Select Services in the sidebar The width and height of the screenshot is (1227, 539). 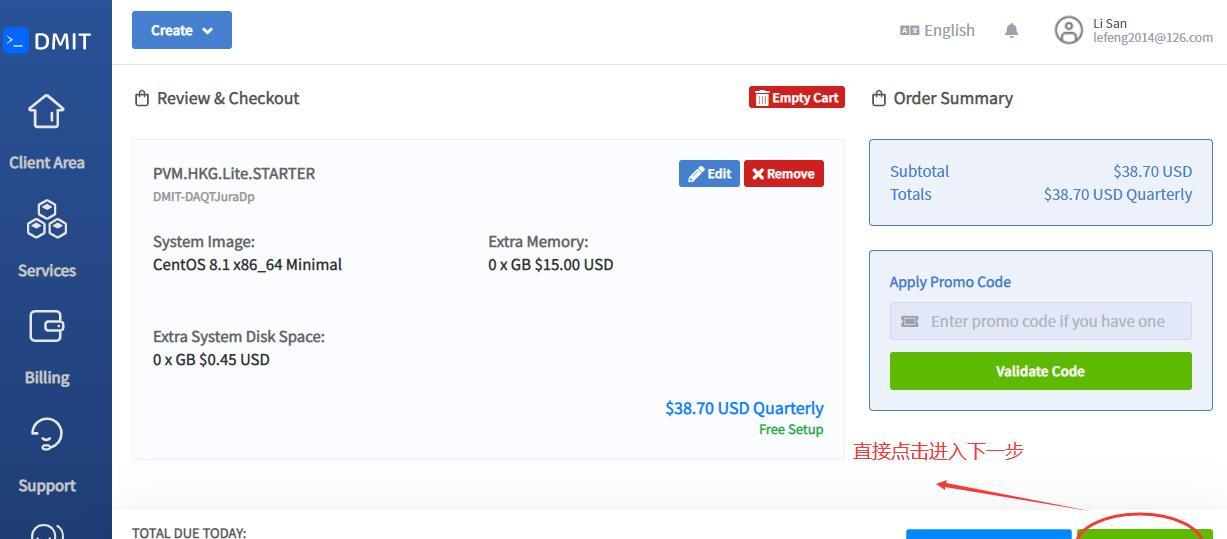point(47,271)
